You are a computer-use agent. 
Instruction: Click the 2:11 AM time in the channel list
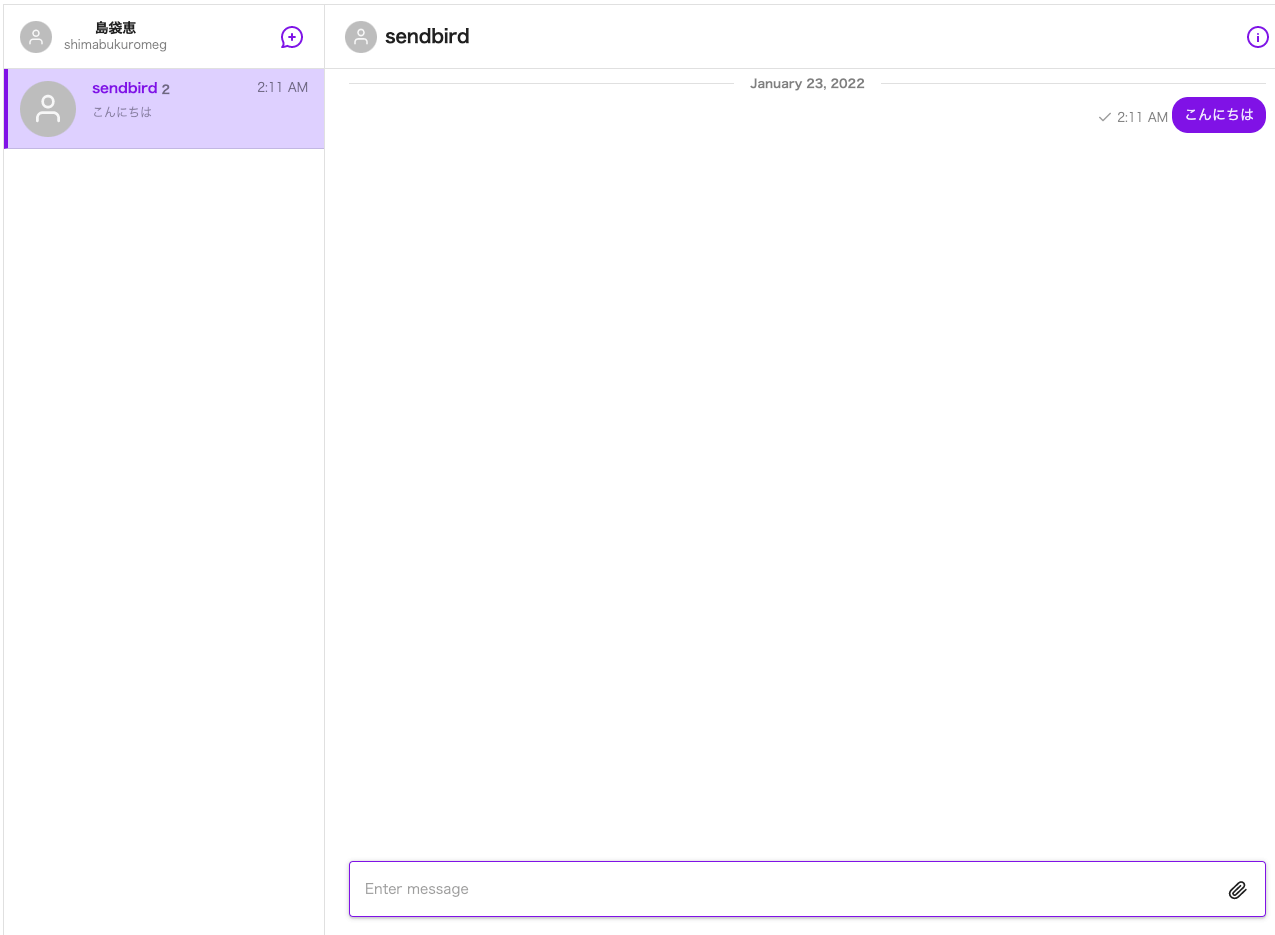(x=282, y=87)
